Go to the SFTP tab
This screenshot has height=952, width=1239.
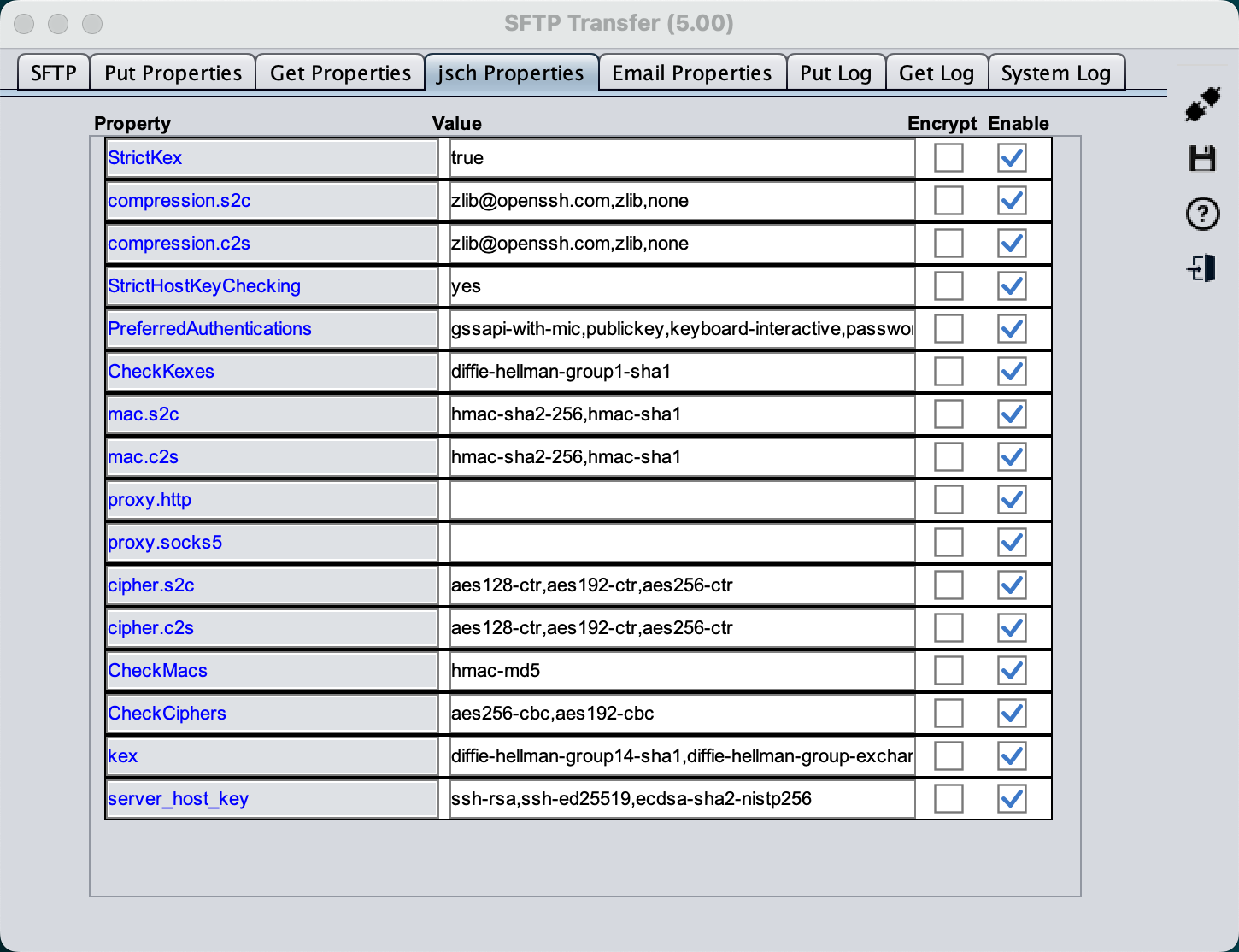pyautogui.click(x=53, y=73)
